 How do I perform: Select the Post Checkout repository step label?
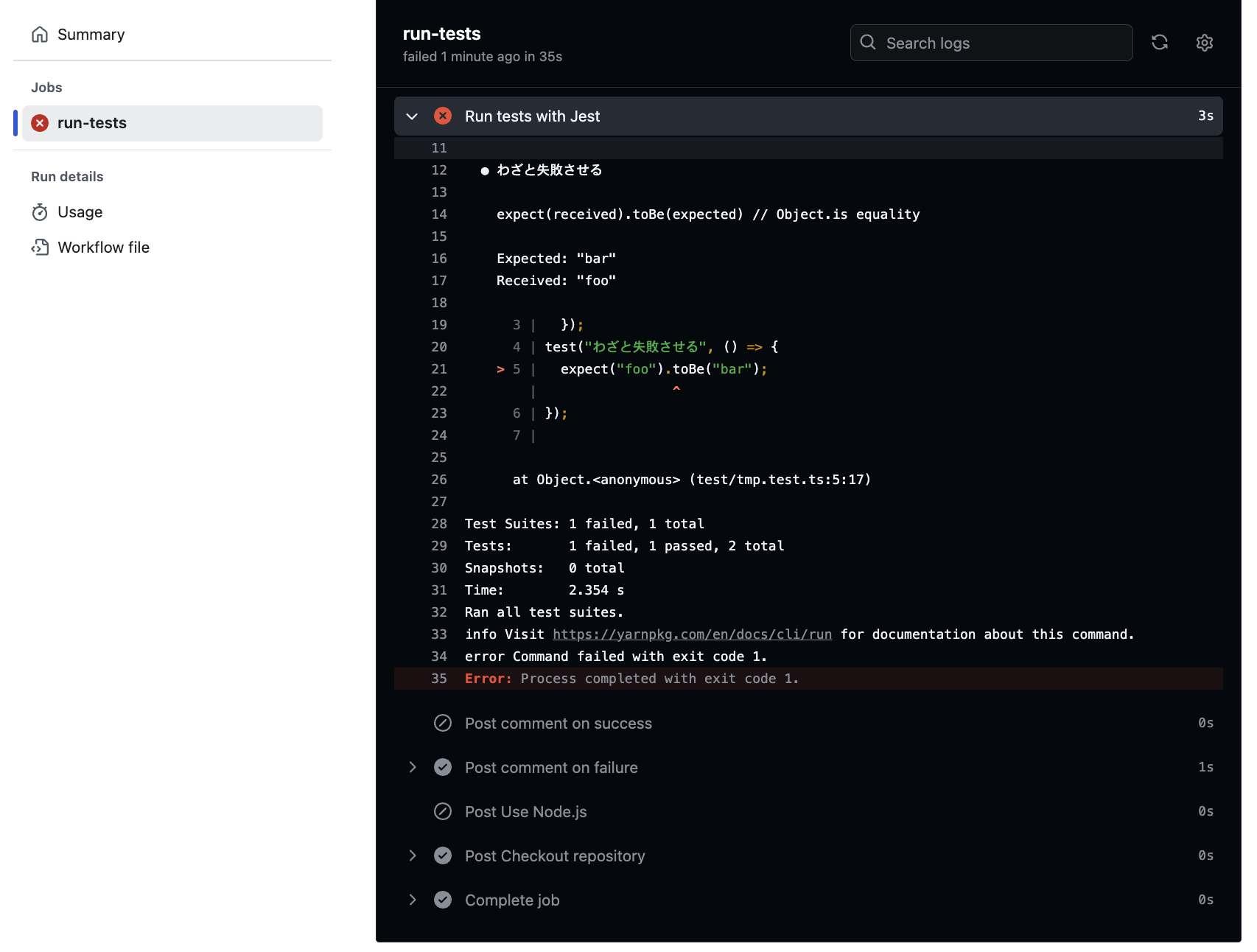point(555,856)
